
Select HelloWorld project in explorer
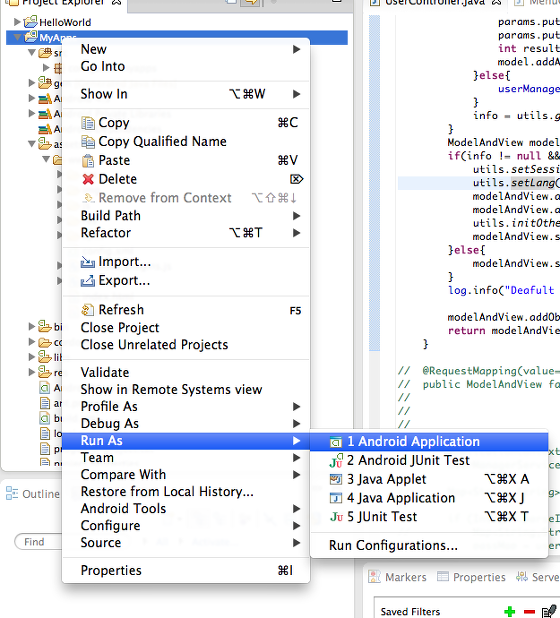(x=65, y=22)
